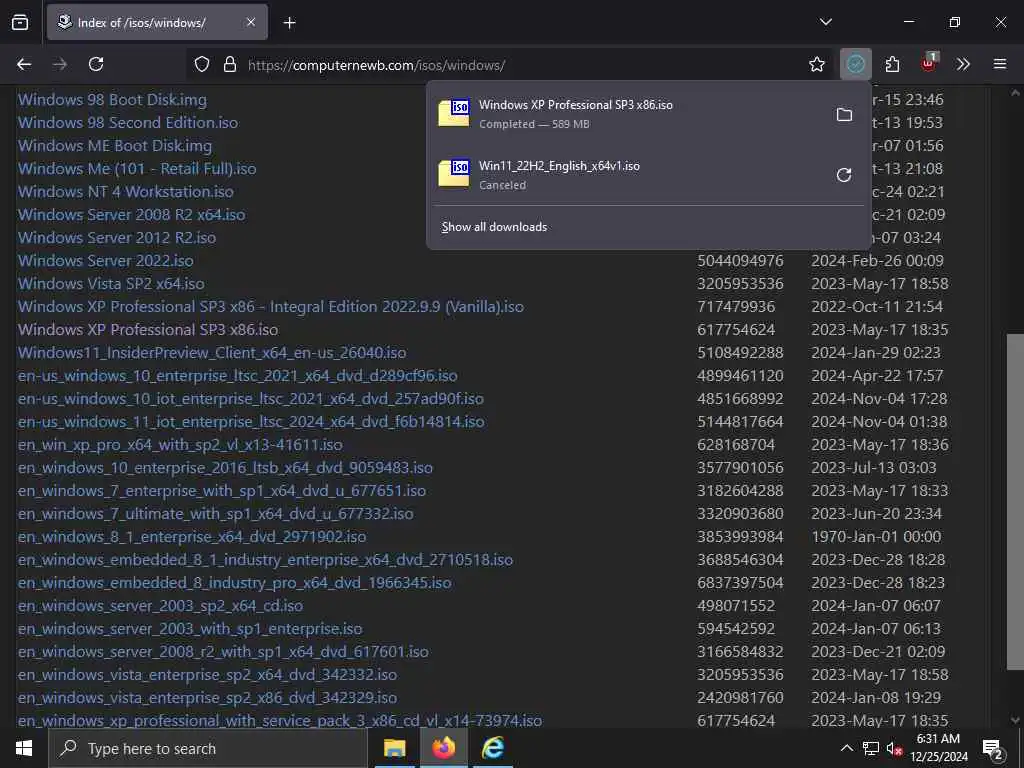Click the page vertical scrollbar thumb
The image size is (1024, 768).
[1015, 502]
